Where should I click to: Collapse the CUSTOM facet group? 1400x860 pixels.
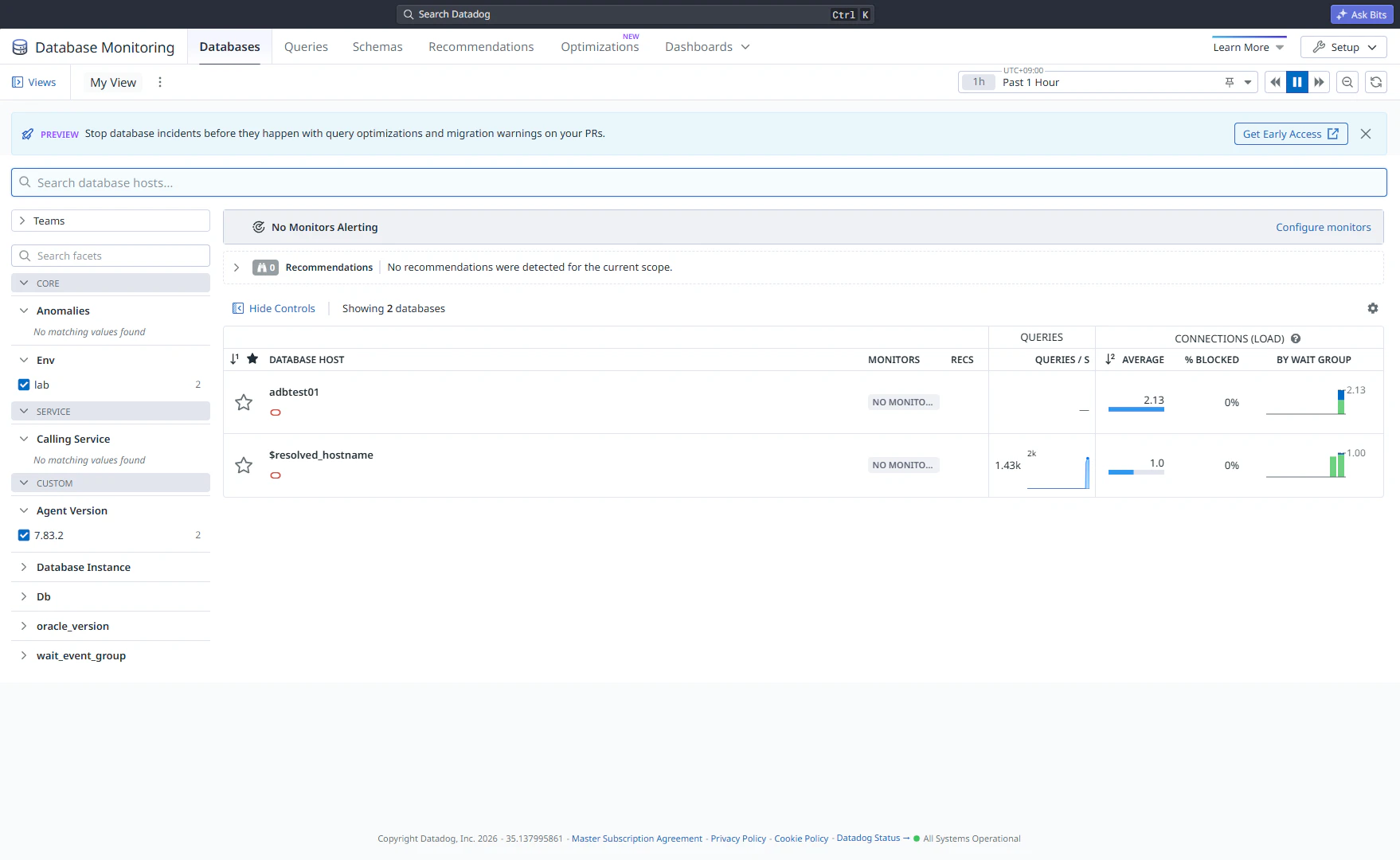tap(111, 483)
